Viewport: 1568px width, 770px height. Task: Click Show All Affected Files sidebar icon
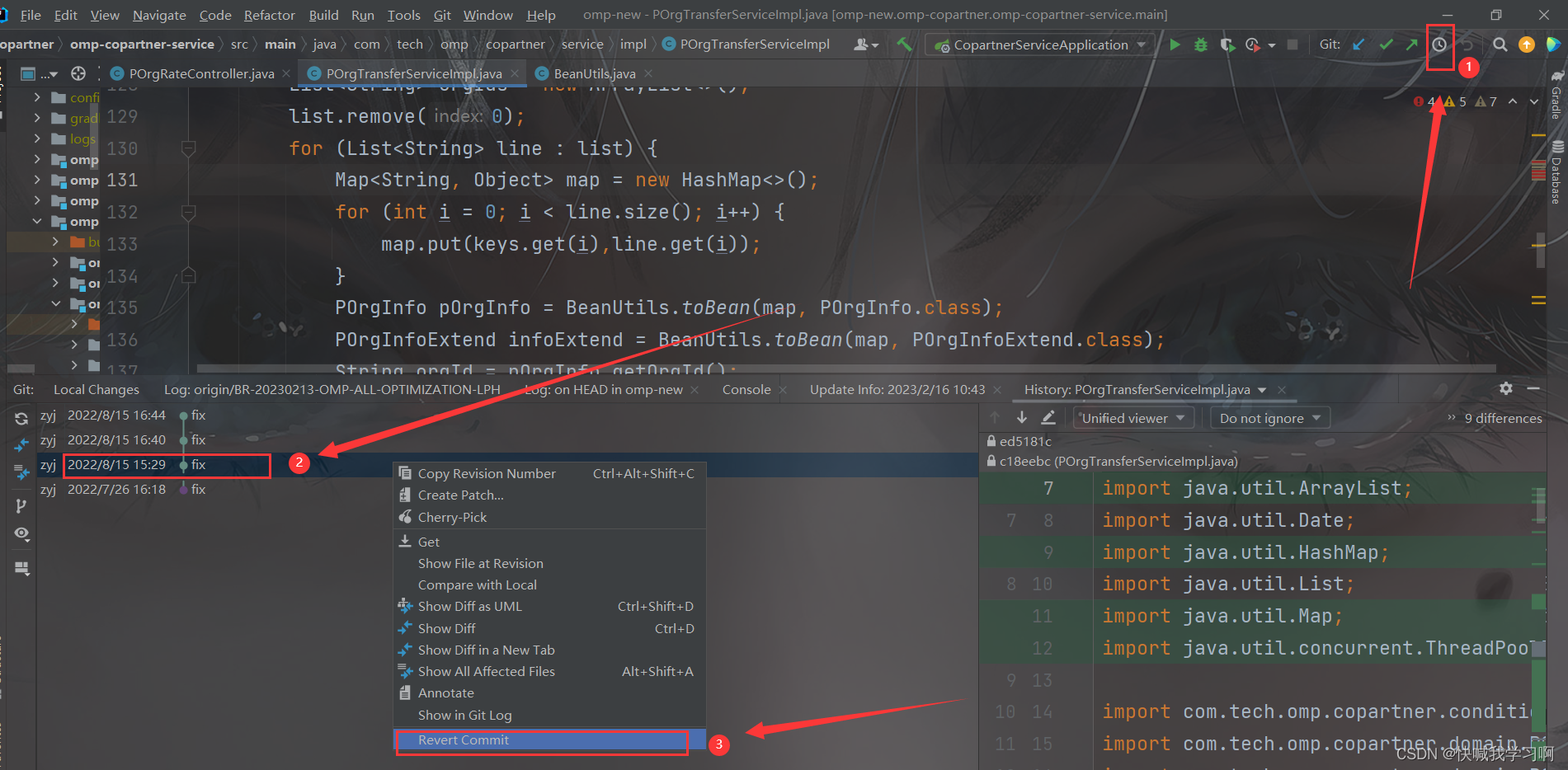click(21, 472)
